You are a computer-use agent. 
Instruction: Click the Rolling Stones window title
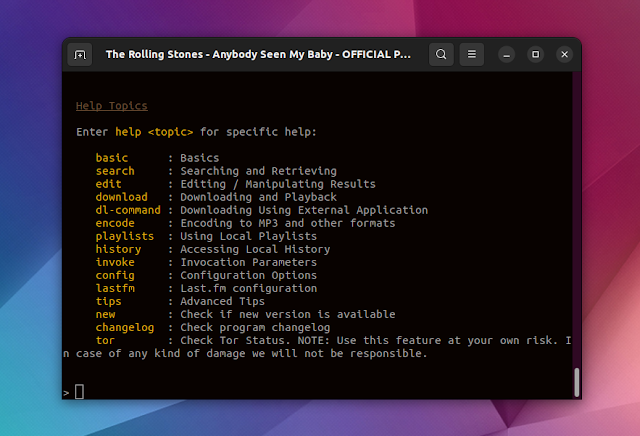tap(258, 54)
